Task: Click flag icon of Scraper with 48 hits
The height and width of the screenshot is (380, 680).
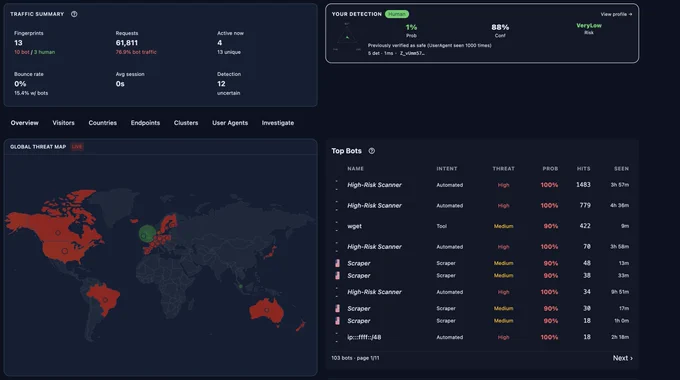Action: pos(337,263)
